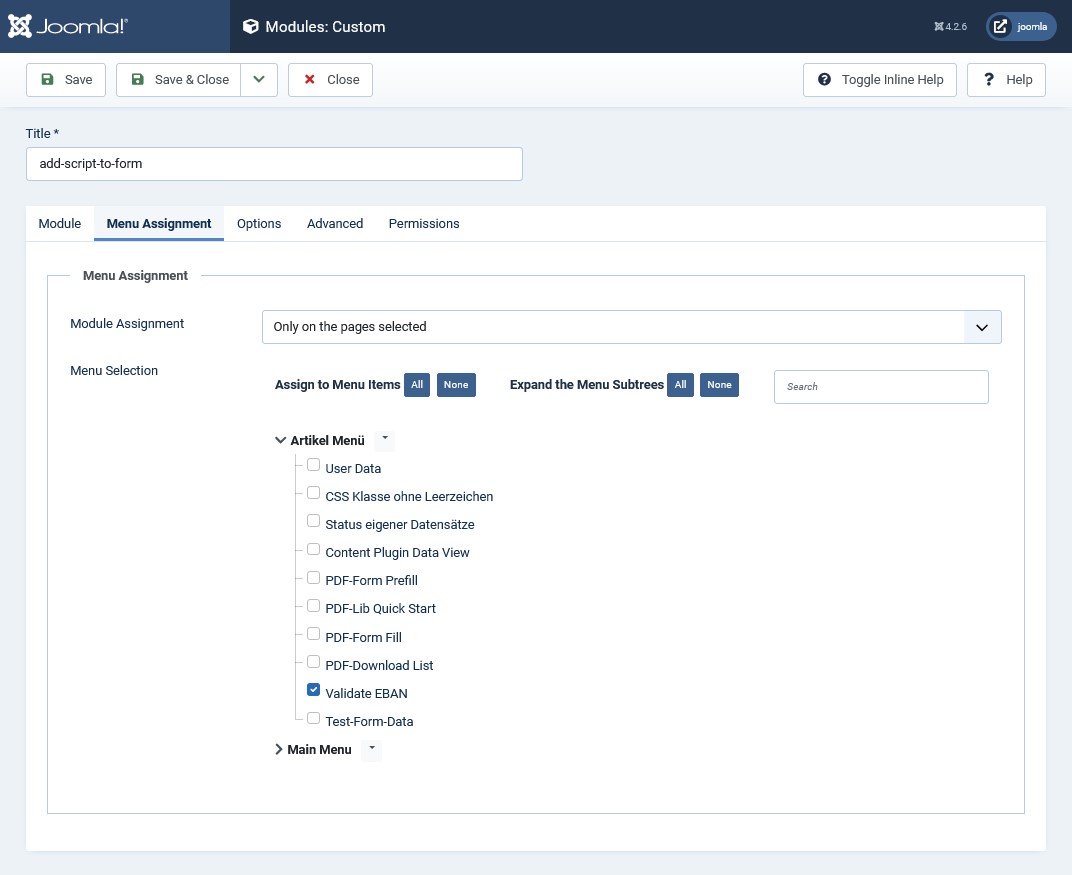This screenshot has width=1072, height=875.
Task: Tick the Test-Form-Data checkbox
Action: pyautogui.click(x=314, y=718)
